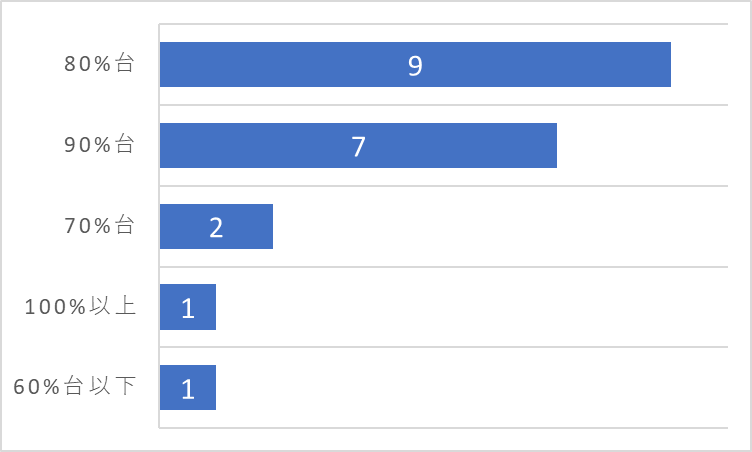Select the 80%台 bar with value 9

click(415, 64)
